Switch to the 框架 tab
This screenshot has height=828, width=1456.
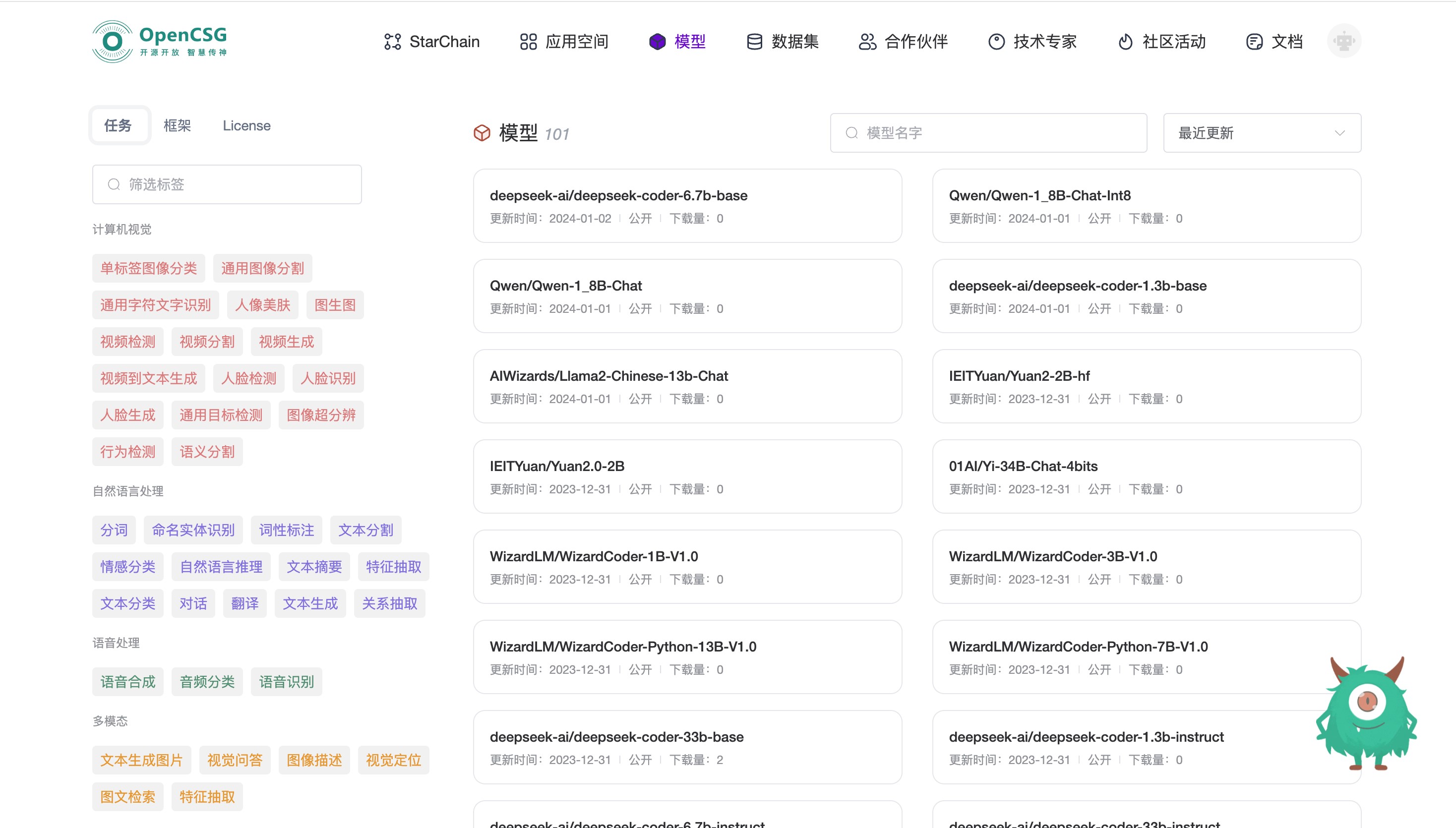pos(177,125)
